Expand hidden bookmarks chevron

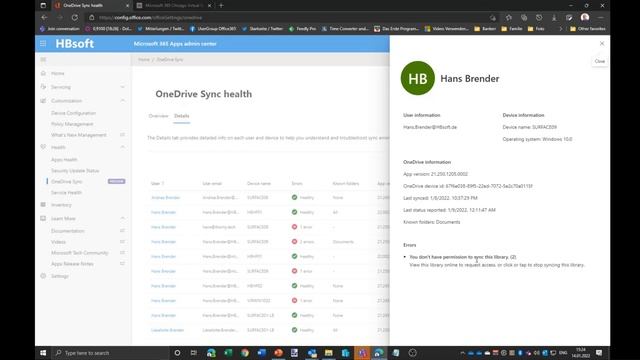click(560, 29)
